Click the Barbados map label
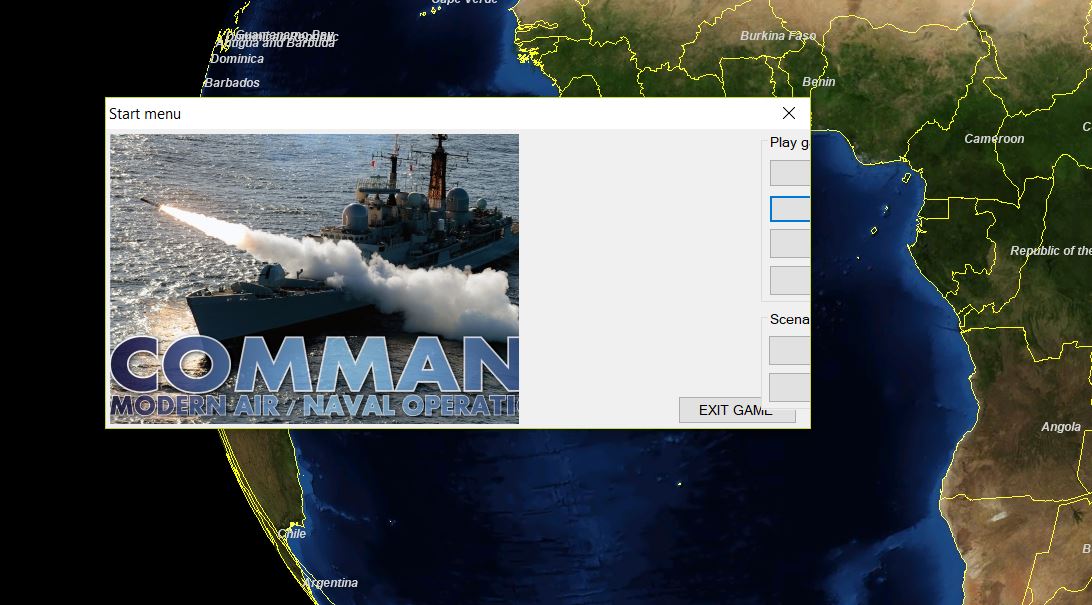The height and width of the screenshot is (605, 1092). coord(232,83)
